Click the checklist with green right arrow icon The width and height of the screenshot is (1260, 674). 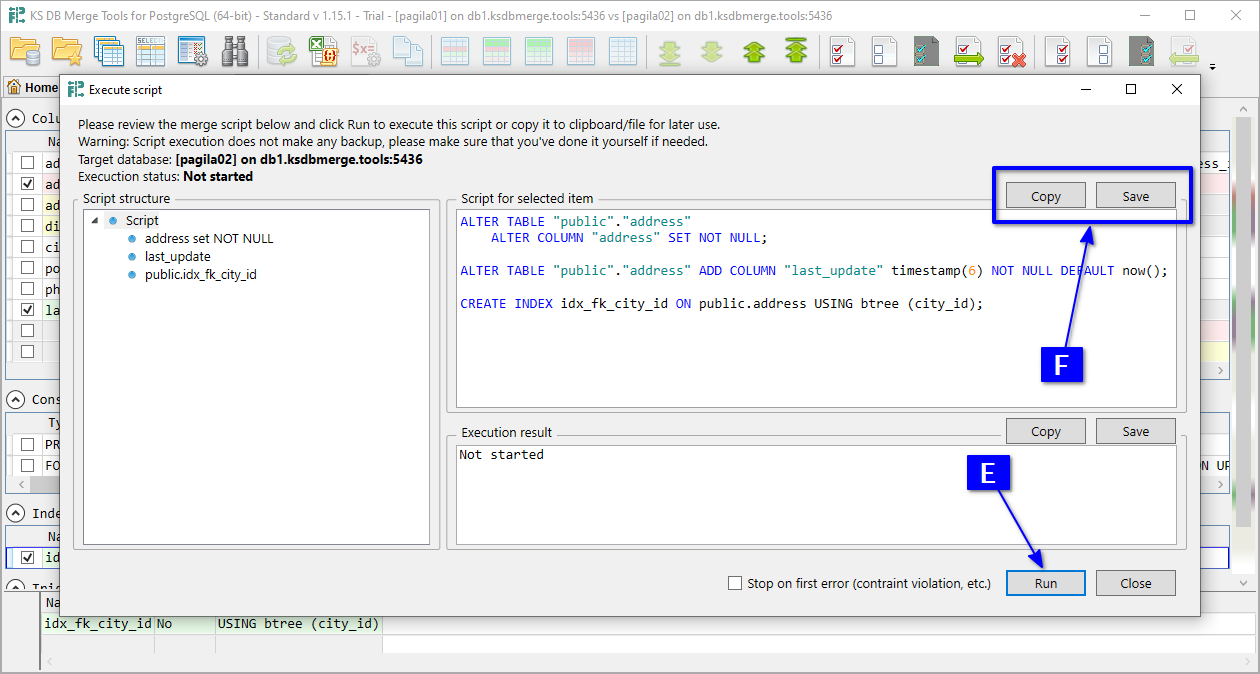click(x=968, y=51)
